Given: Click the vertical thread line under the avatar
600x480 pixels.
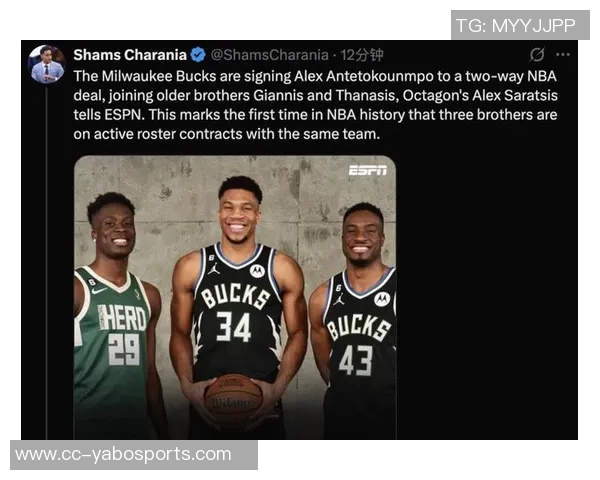Looking at the screenshot, I should click(46, 262).
